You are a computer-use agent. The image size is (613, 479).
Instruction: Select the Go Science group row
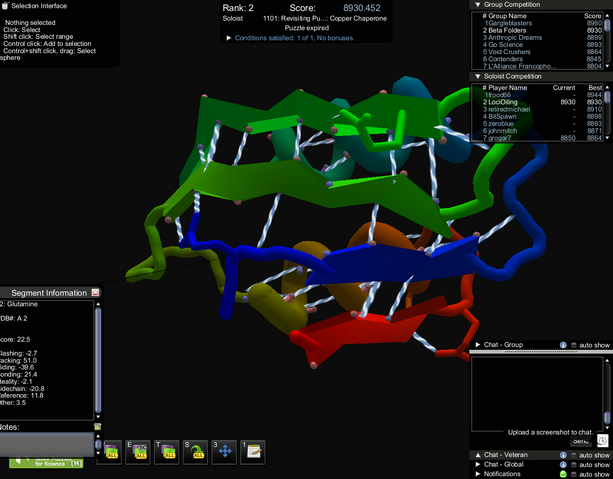[542, 45]
